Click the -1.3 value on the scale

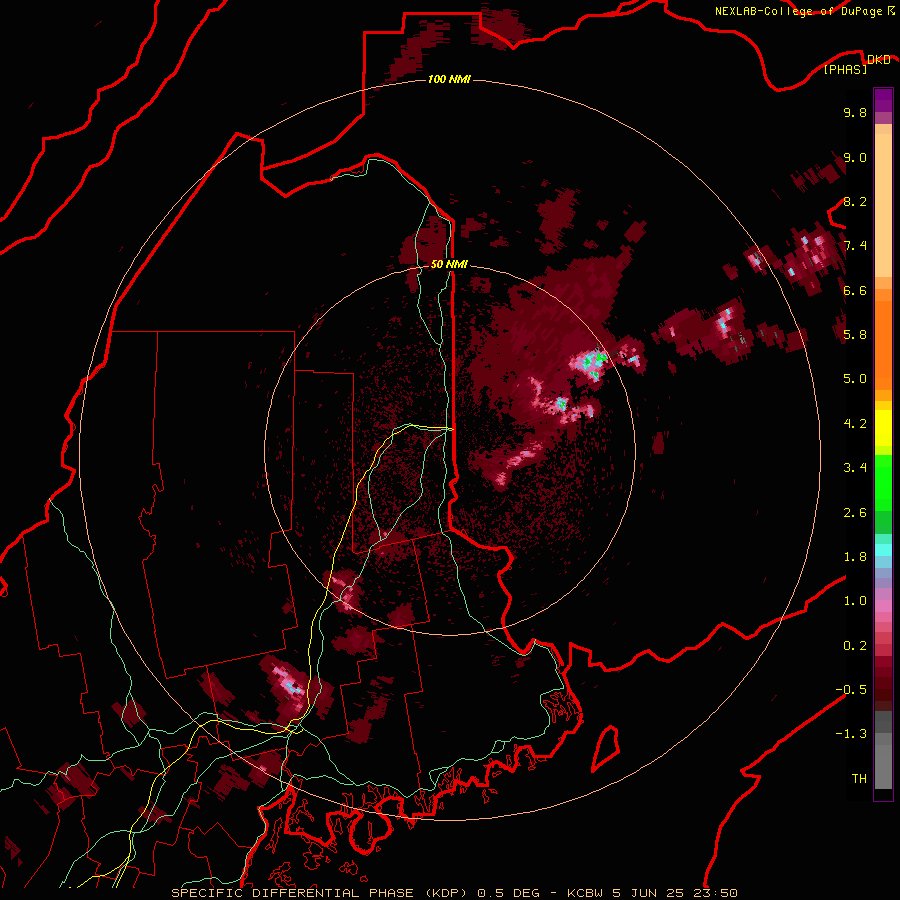pos(851,734)
